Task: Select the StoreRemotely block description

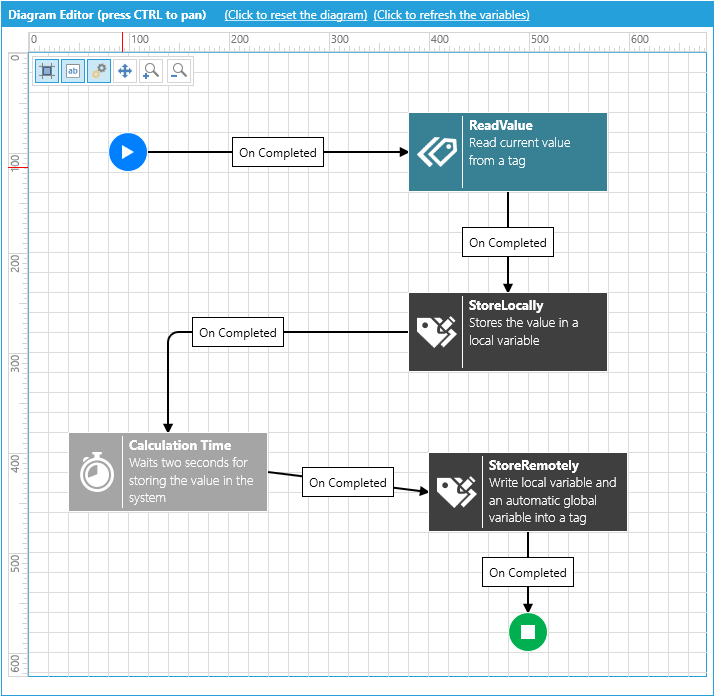Action: [x=552, y=500]
